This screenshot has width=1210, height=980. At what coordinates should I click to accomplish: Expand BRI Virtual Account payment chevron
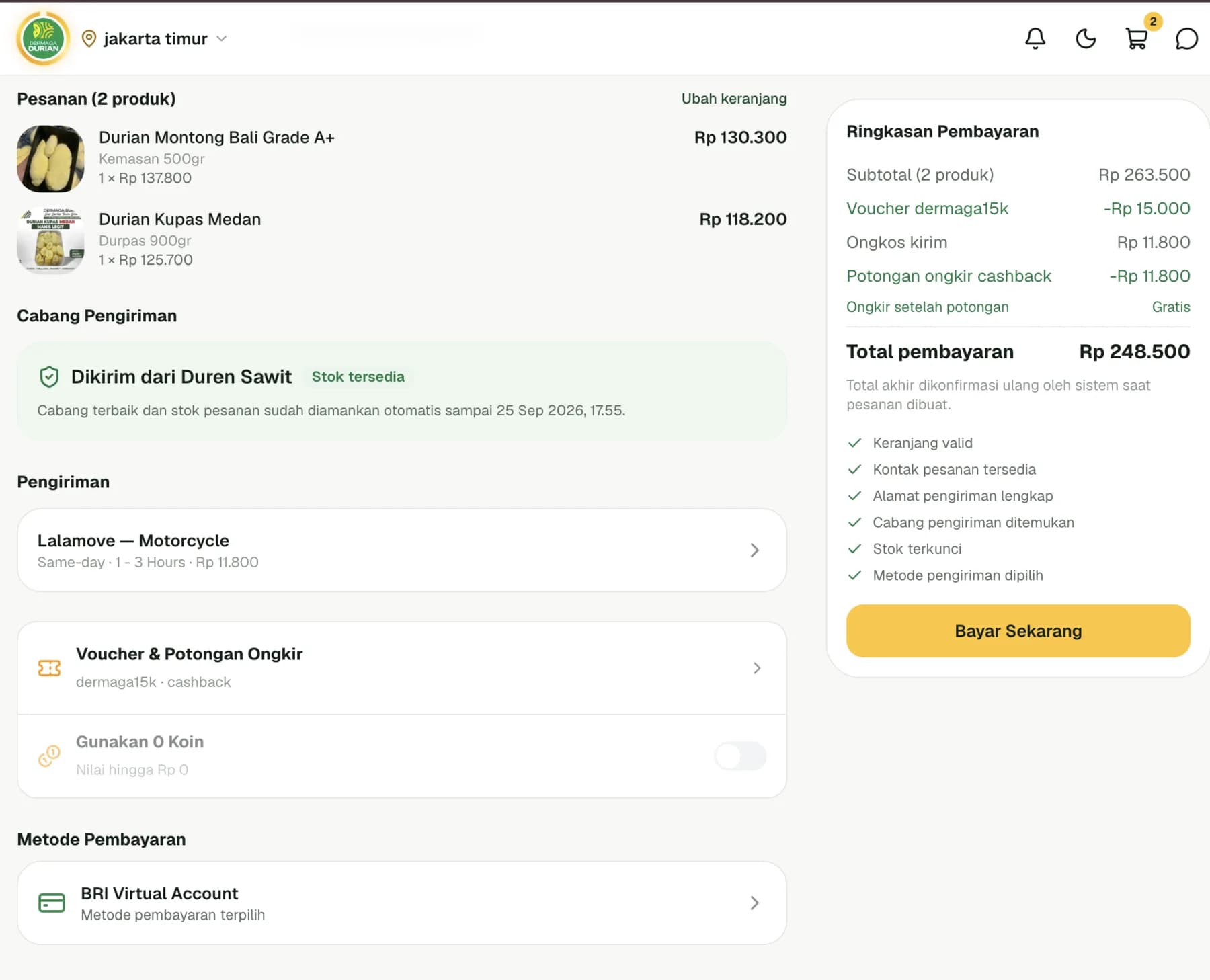754,903
